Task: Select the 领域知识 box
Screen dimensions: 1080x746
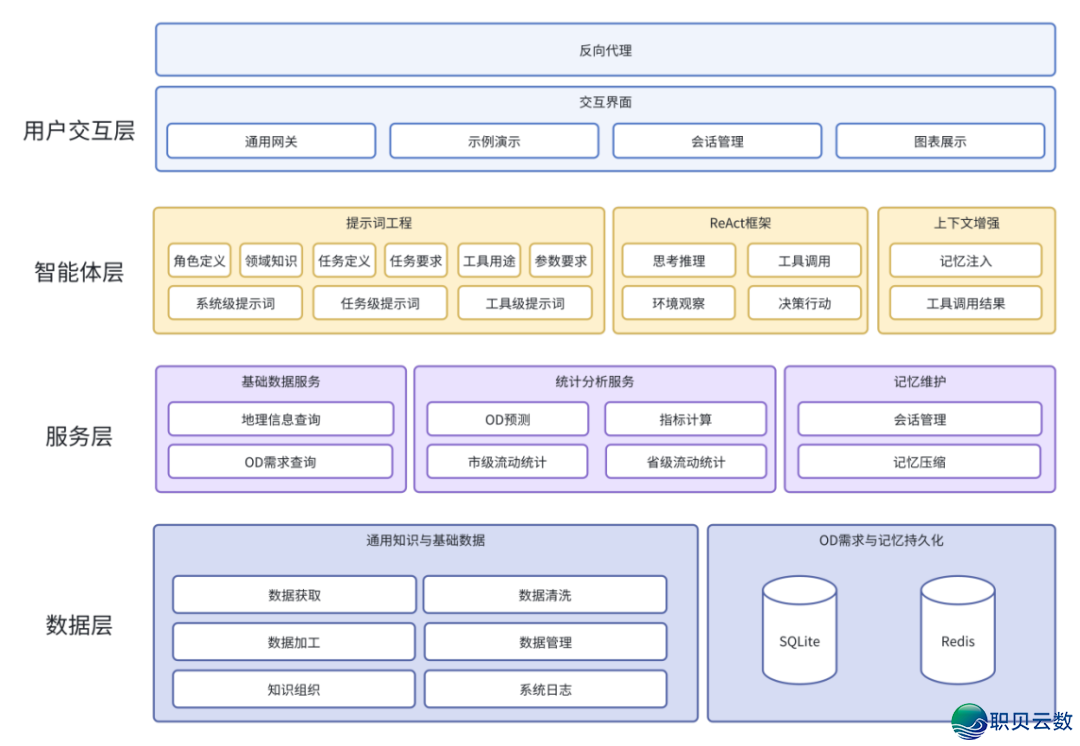Action: pyautogui.click(x=271, y=261)
